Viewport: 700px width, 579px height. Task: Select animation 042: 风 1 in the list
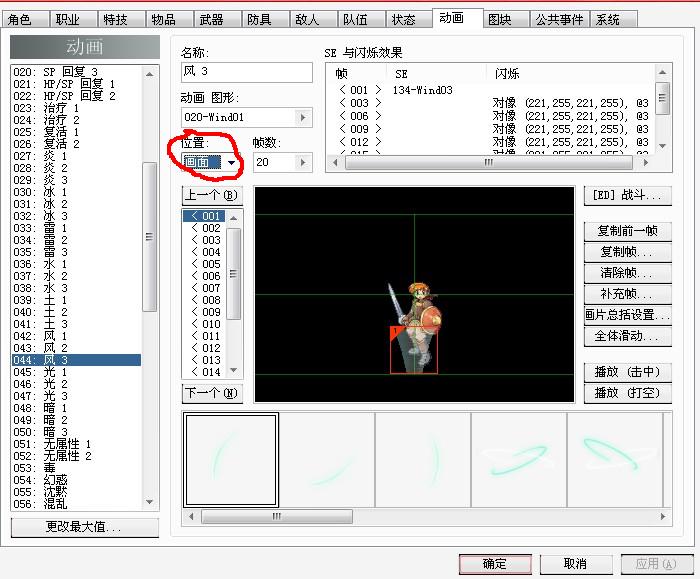[x=76, y=336]
